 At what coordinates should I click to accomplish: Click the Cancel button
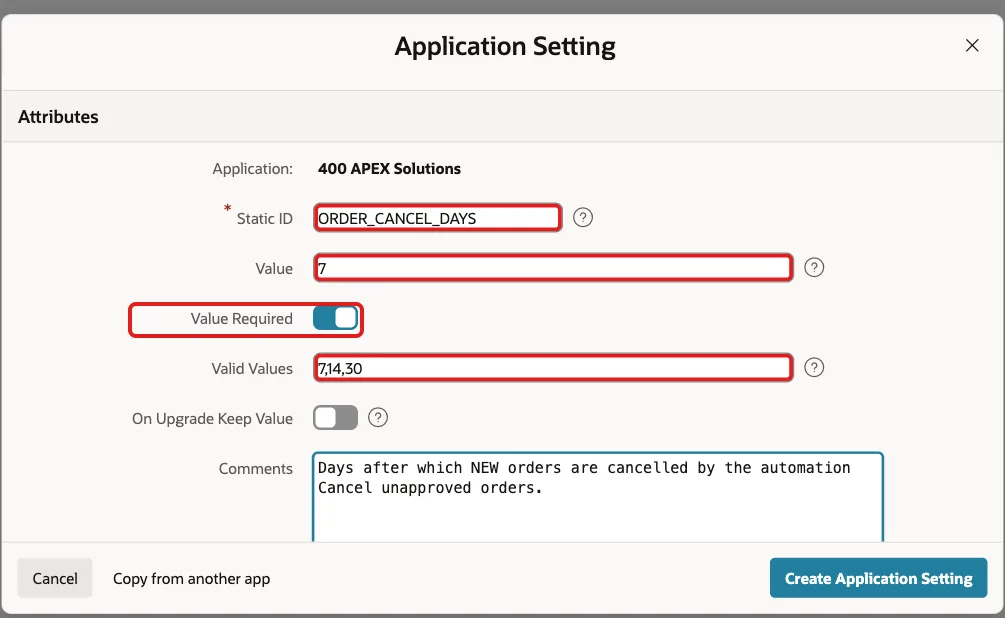(x=55, y=578)
